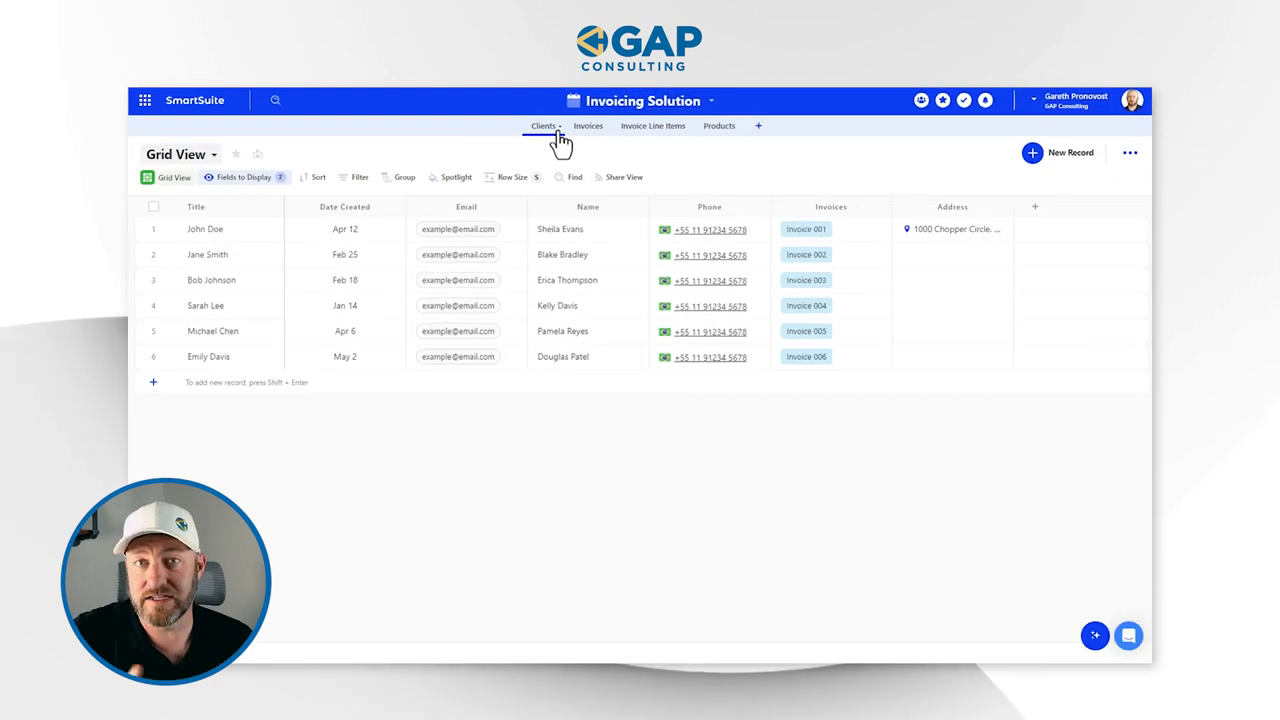
Task: Select the 1000 Chopper Circle address cell
Action: coord(953,229)
